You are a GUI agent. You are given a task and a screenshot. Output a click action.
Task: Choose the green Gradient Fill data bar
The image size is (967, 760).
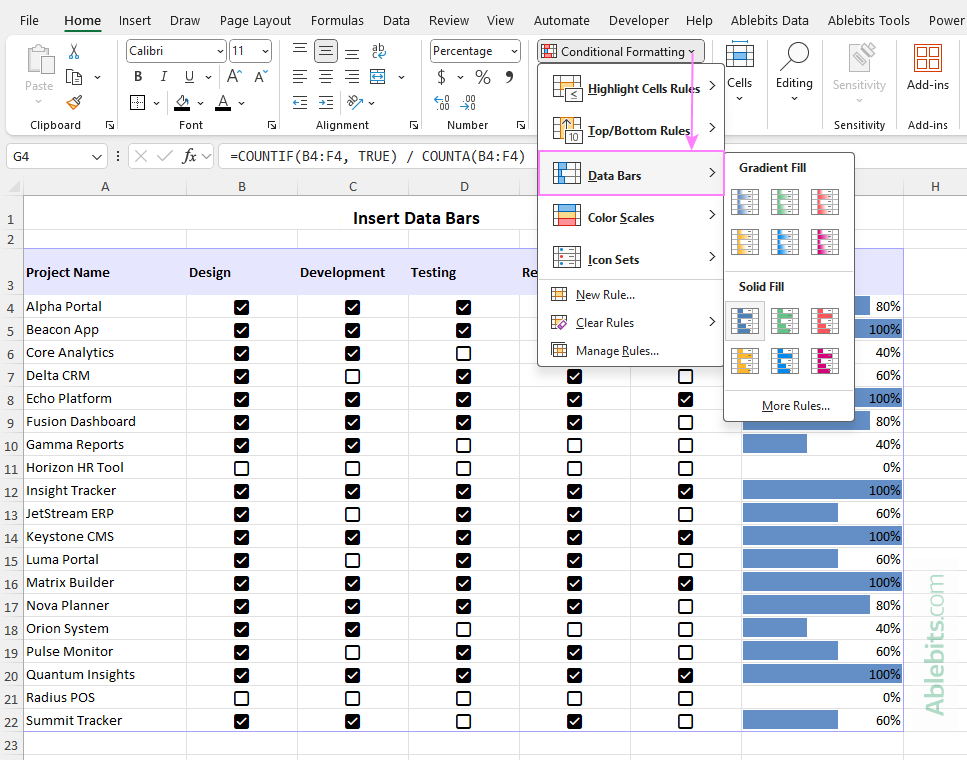(785, 201)
